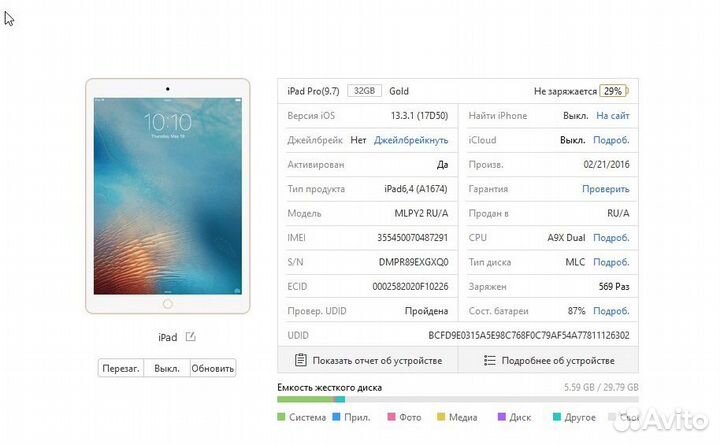
Task: Click the pink Фото legend swatch
Action: pyautogui.click(x=391, y=417)
